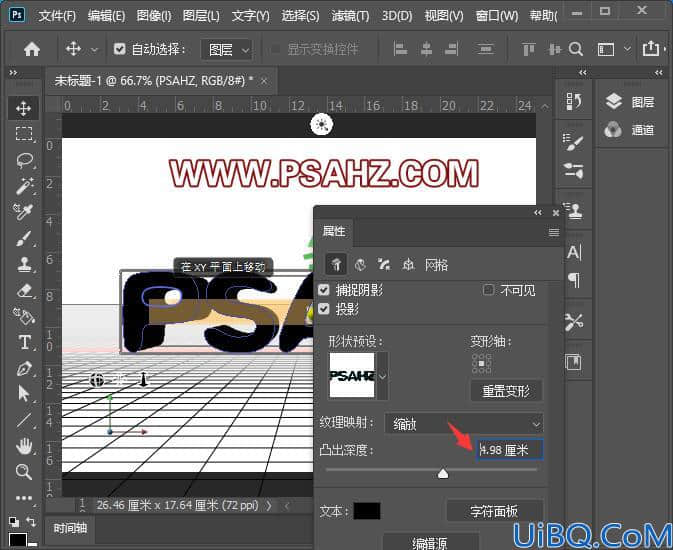Open the 时间轴 panel tab

70,528
